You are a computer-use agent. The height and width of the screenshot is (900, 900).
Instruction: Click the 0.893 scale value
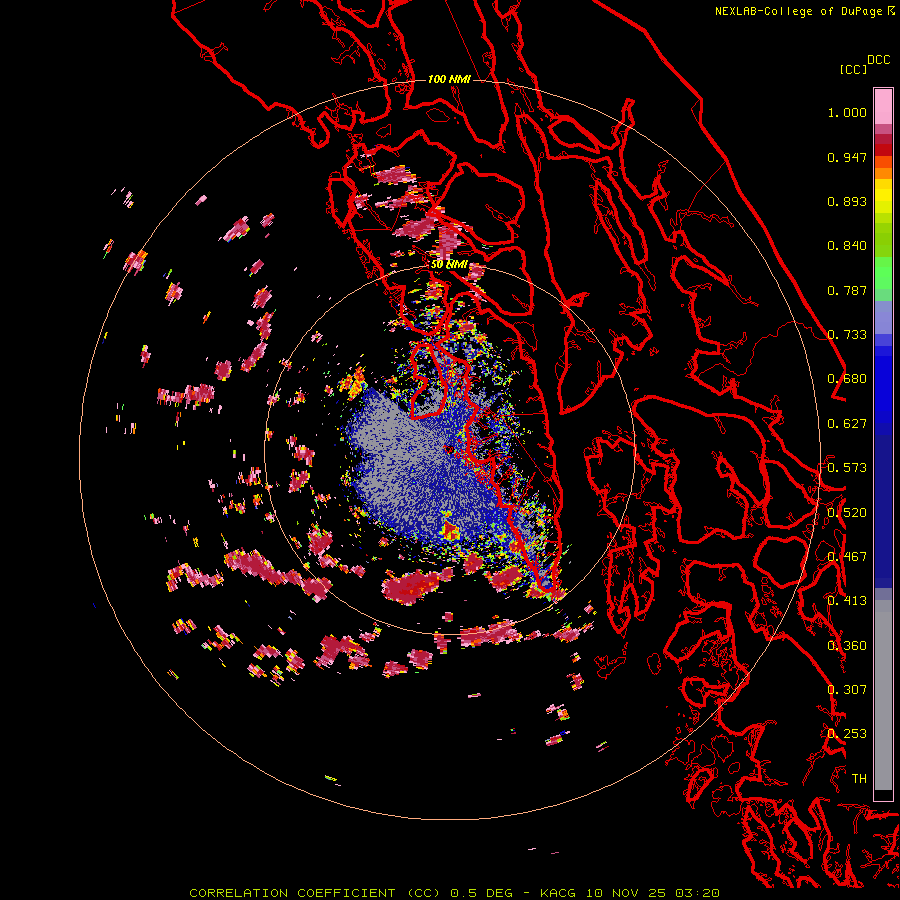pyautogui.click(x=847, y=201)
